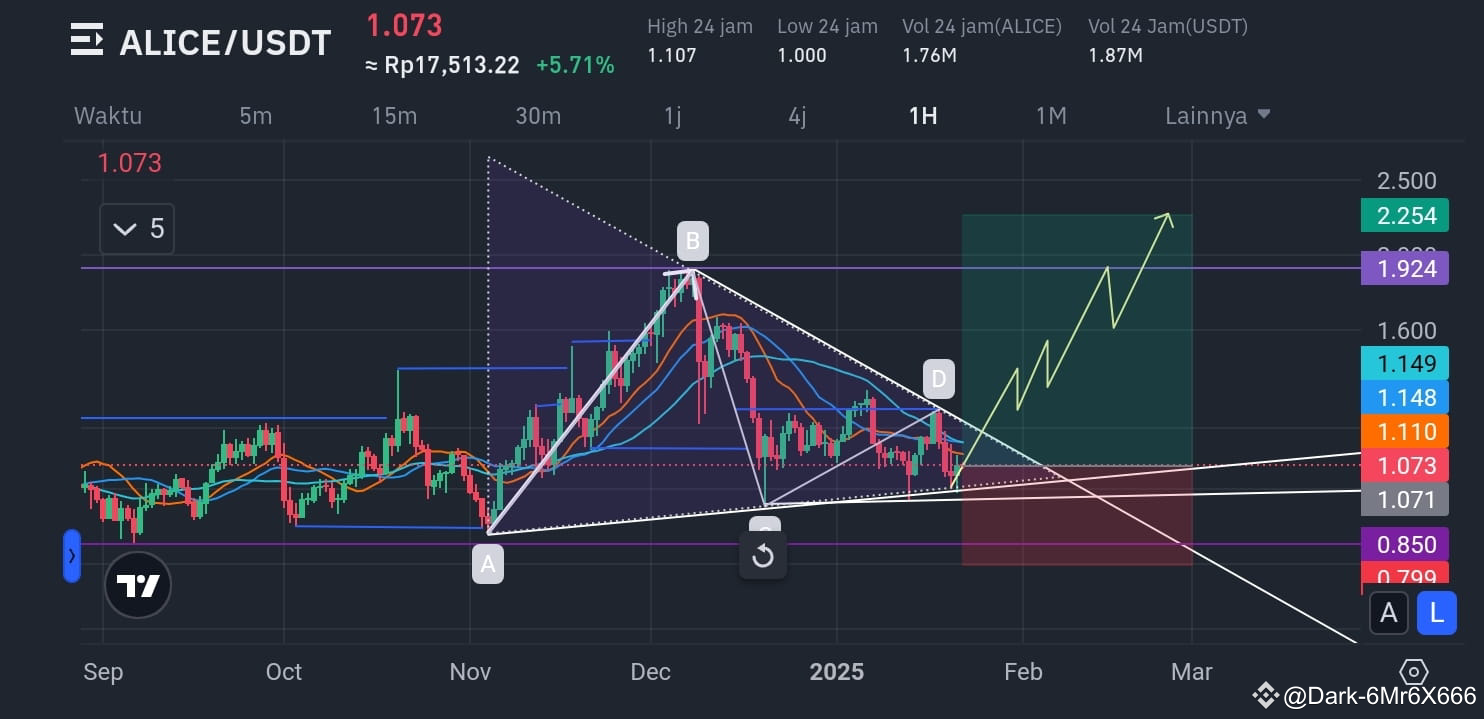Viewport: 1484px width, 719px height.
Task: Click the purple 1.924 price level label
Action: click(x=1404, y=268)
